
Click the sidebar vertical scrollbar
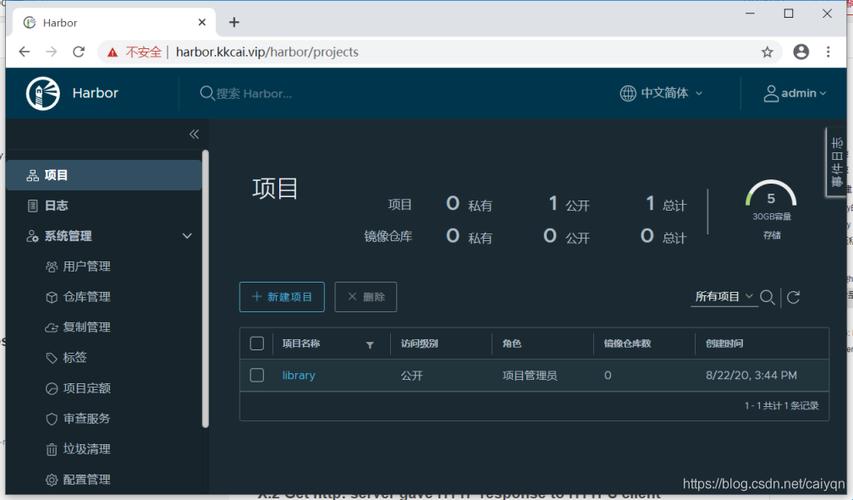coord(205,288)
